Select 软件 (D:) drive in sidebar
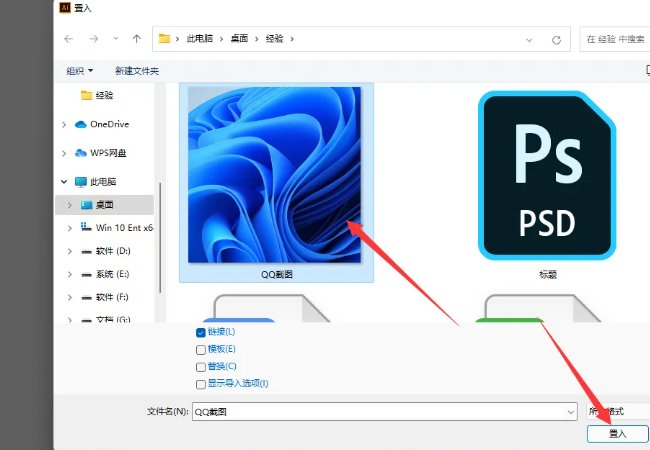This screenshot has height=450, width=650. click(x=106, y=251)
